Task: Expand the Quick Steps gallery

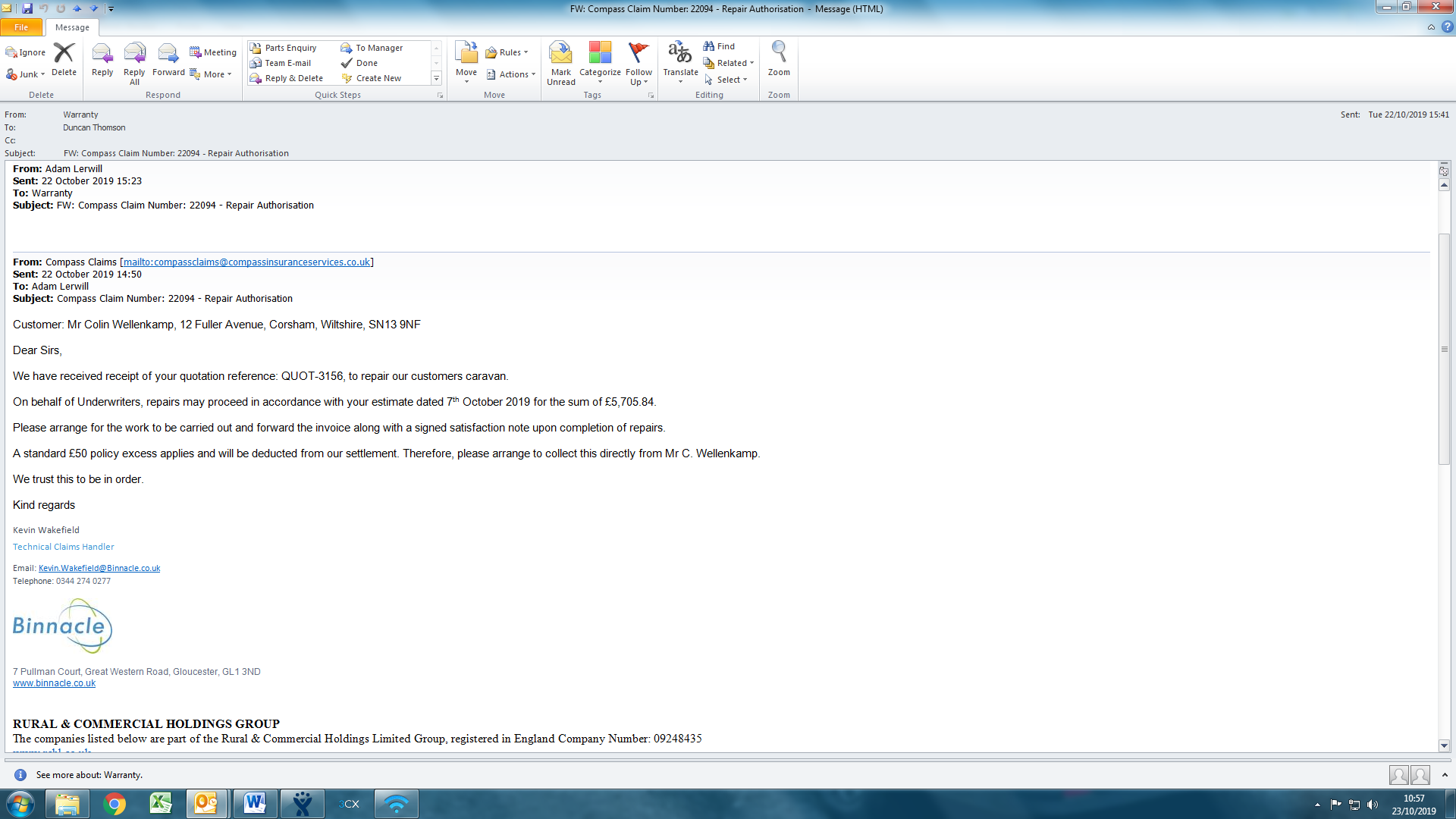Action: [x=436, y=79]
